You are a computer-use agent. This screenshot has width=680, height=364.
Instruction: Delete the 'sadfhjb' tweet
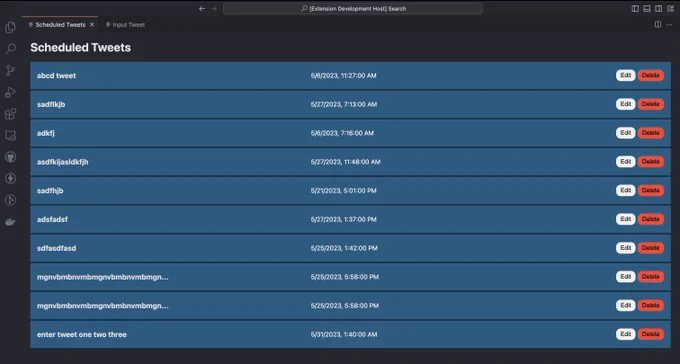tap(651, 190)
